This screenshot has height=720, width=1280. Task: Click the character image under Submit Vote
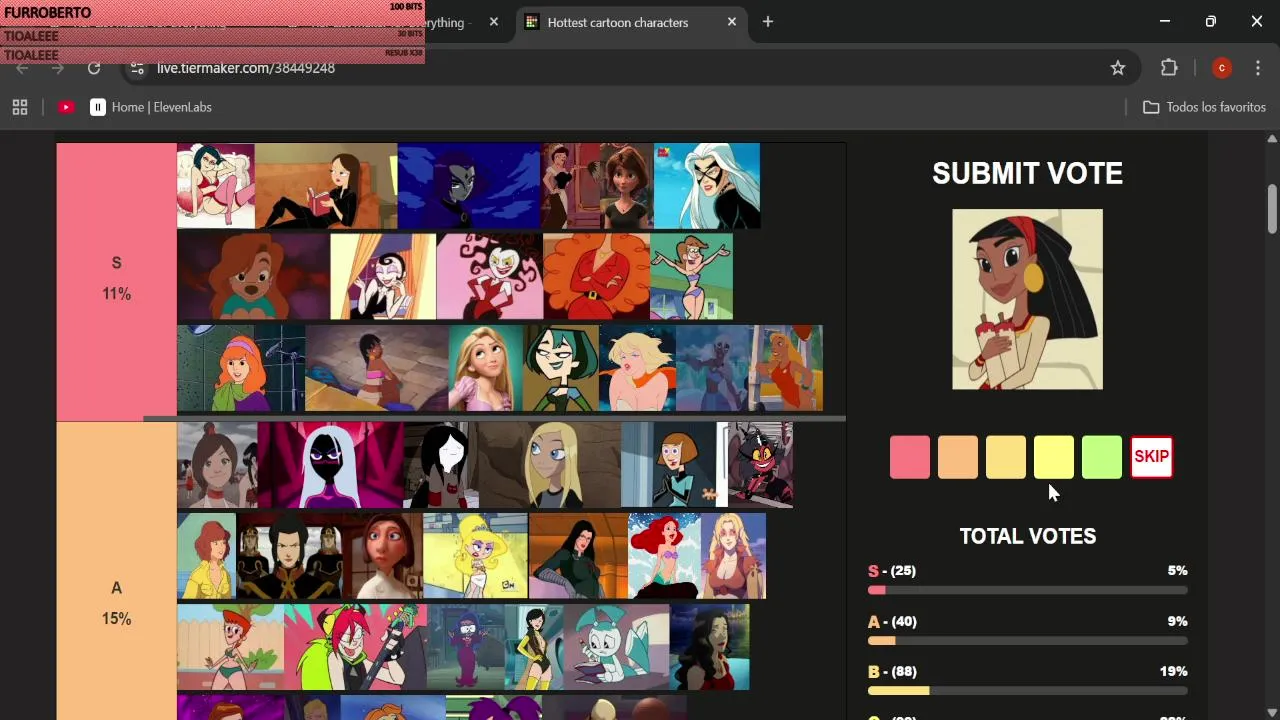(1027, 299)
